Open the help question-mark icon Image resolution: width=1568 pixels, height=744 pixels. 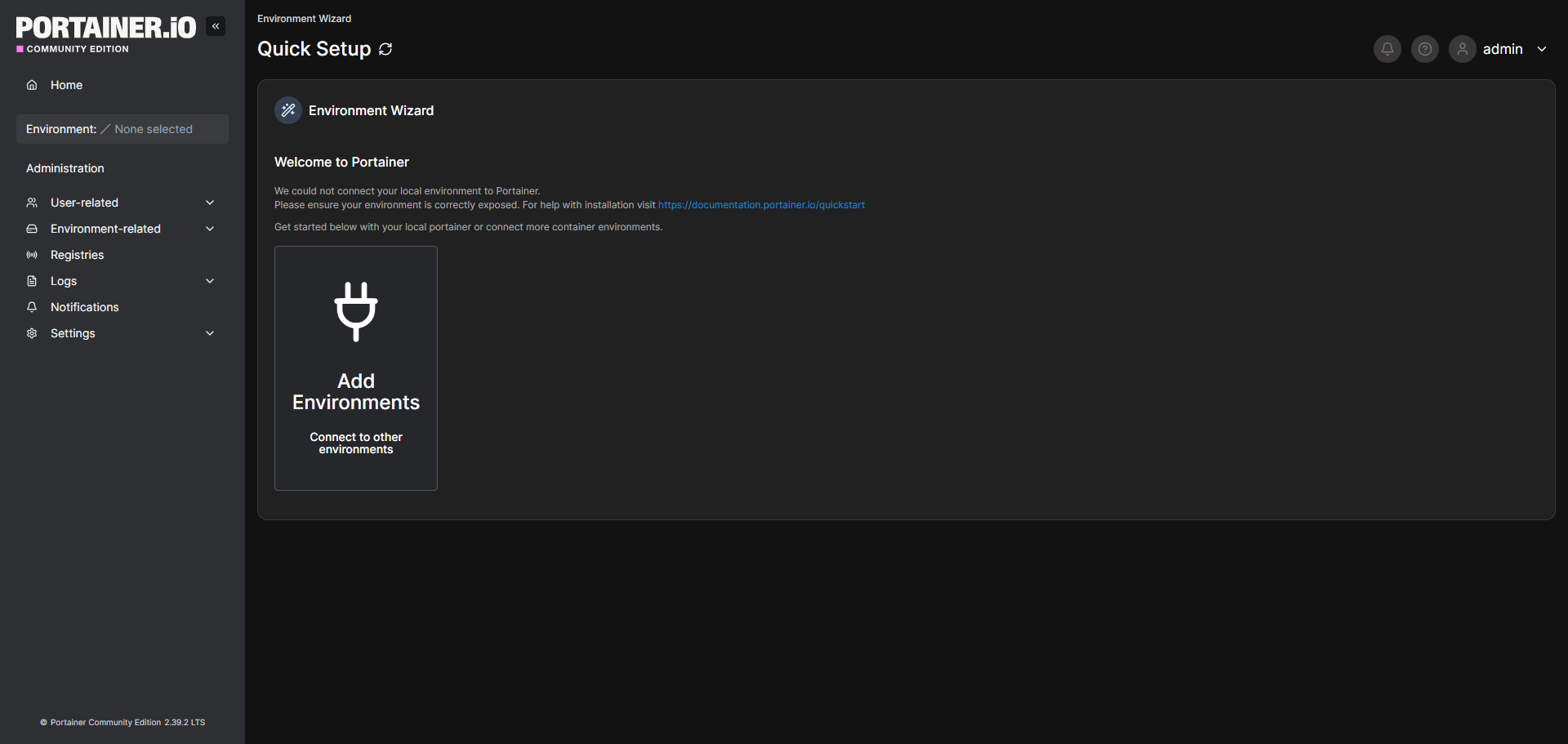click(x=1425, y=49)
